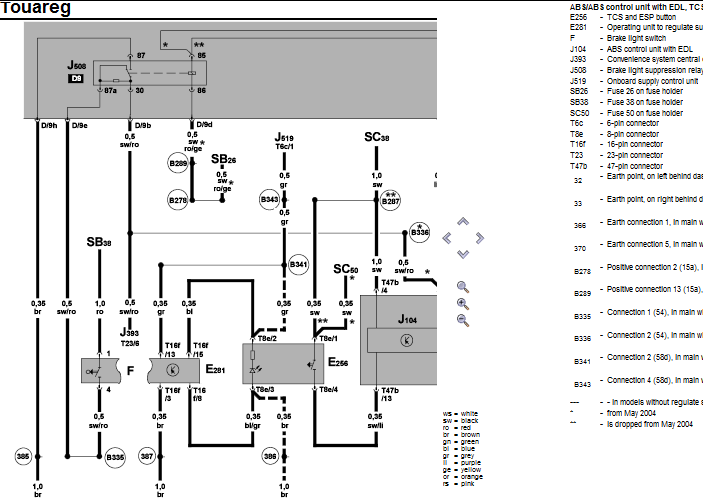Click the 387 earth point circle
703x499 pixels.
click(x=147, y=456)
